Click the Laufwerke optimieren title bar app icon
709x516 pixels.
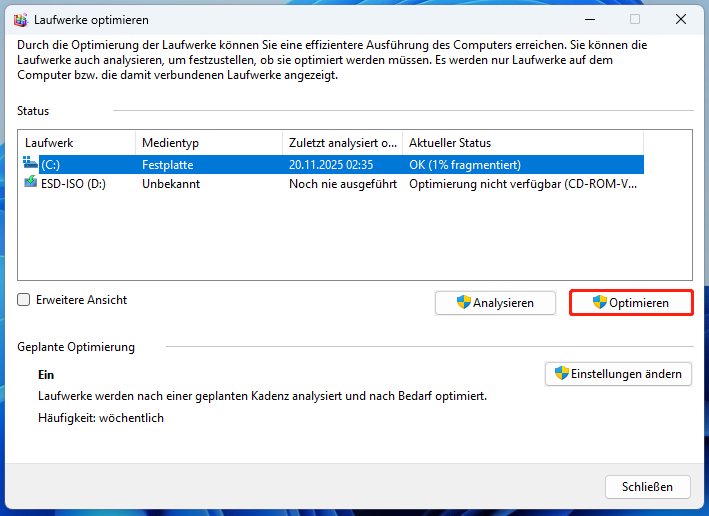20,20
